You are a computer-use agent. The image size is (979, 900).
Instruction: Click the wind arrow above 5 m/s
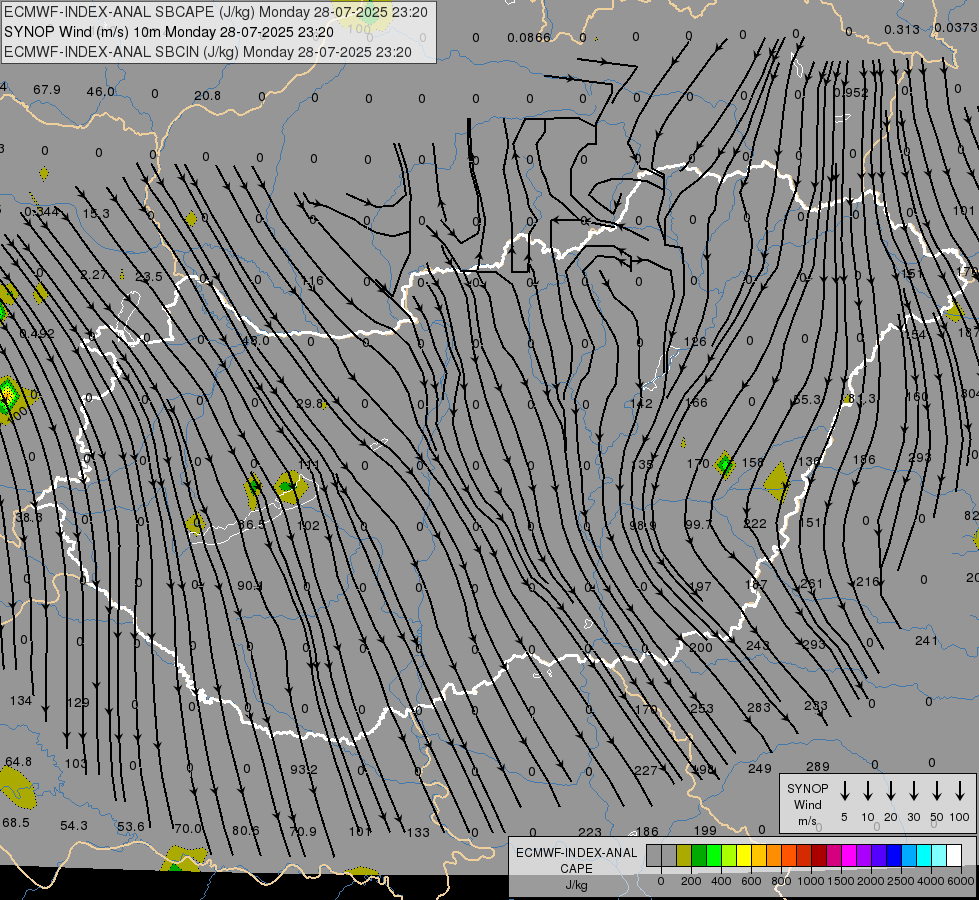pos(844,791)
